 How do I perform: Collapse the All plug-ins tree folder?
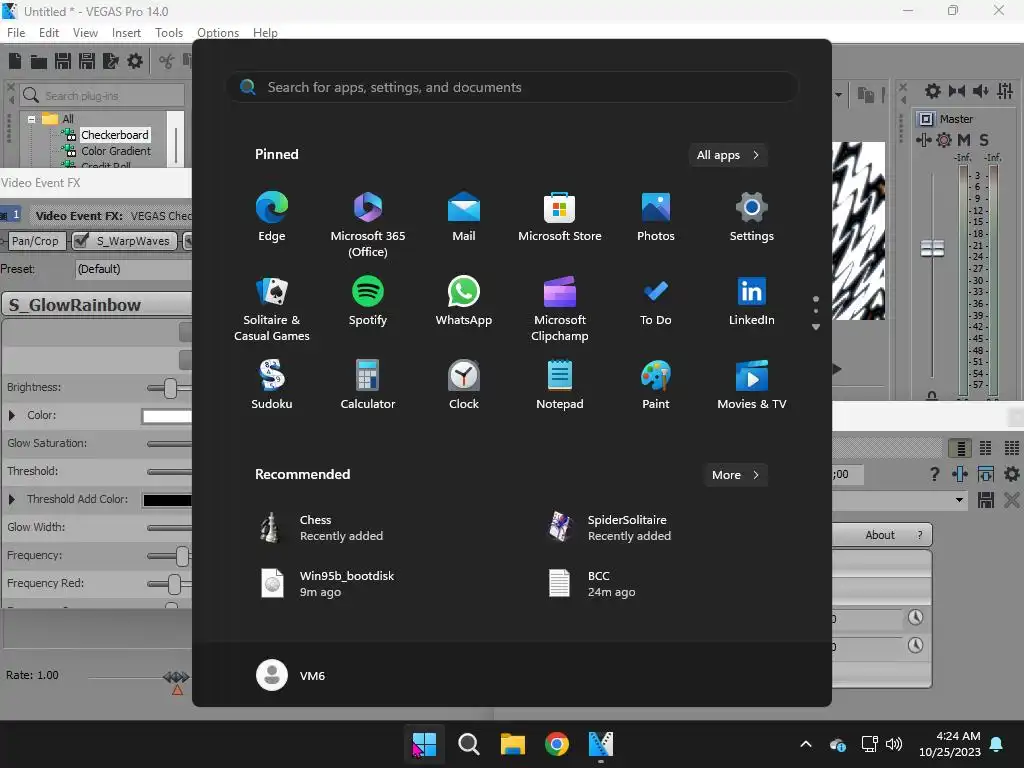pyautogui.click(x=31, y=119)
